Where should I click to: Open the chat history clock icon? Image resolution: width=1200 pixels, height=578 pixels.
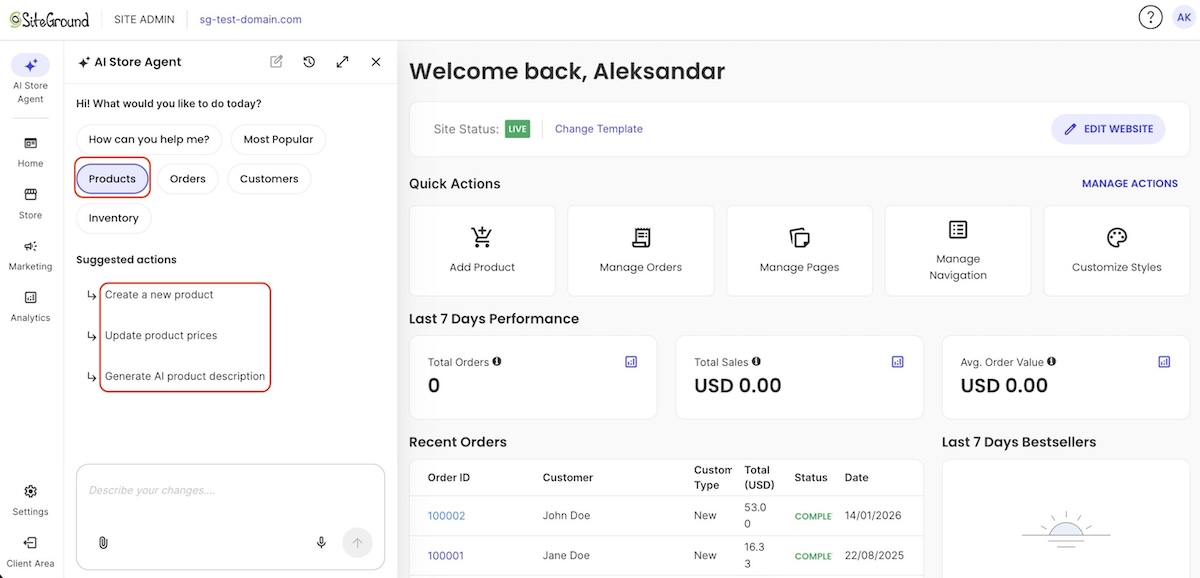pos(309,62)
